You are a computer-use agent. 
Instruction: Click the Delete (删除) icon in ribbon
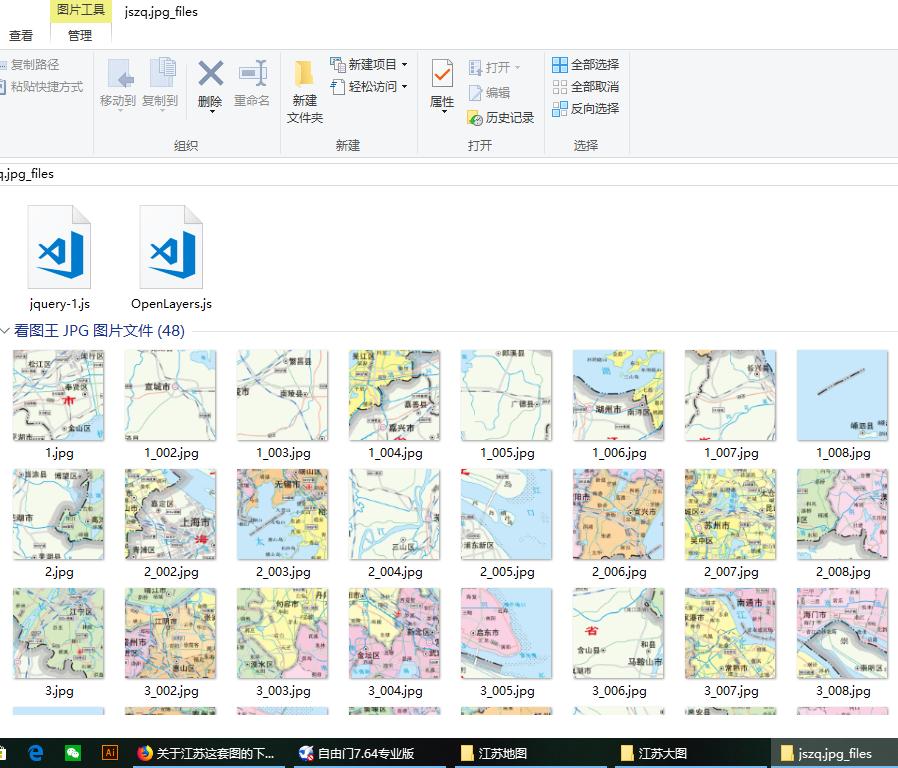click(210, 75)
